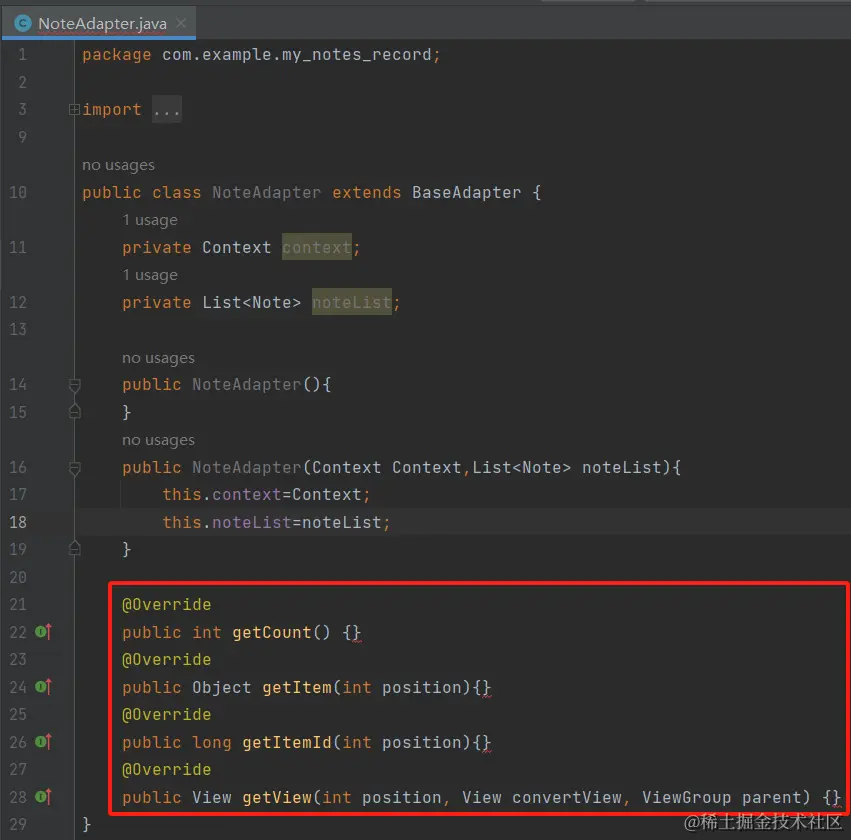Click the getItem method name

[x=297, y=688]
